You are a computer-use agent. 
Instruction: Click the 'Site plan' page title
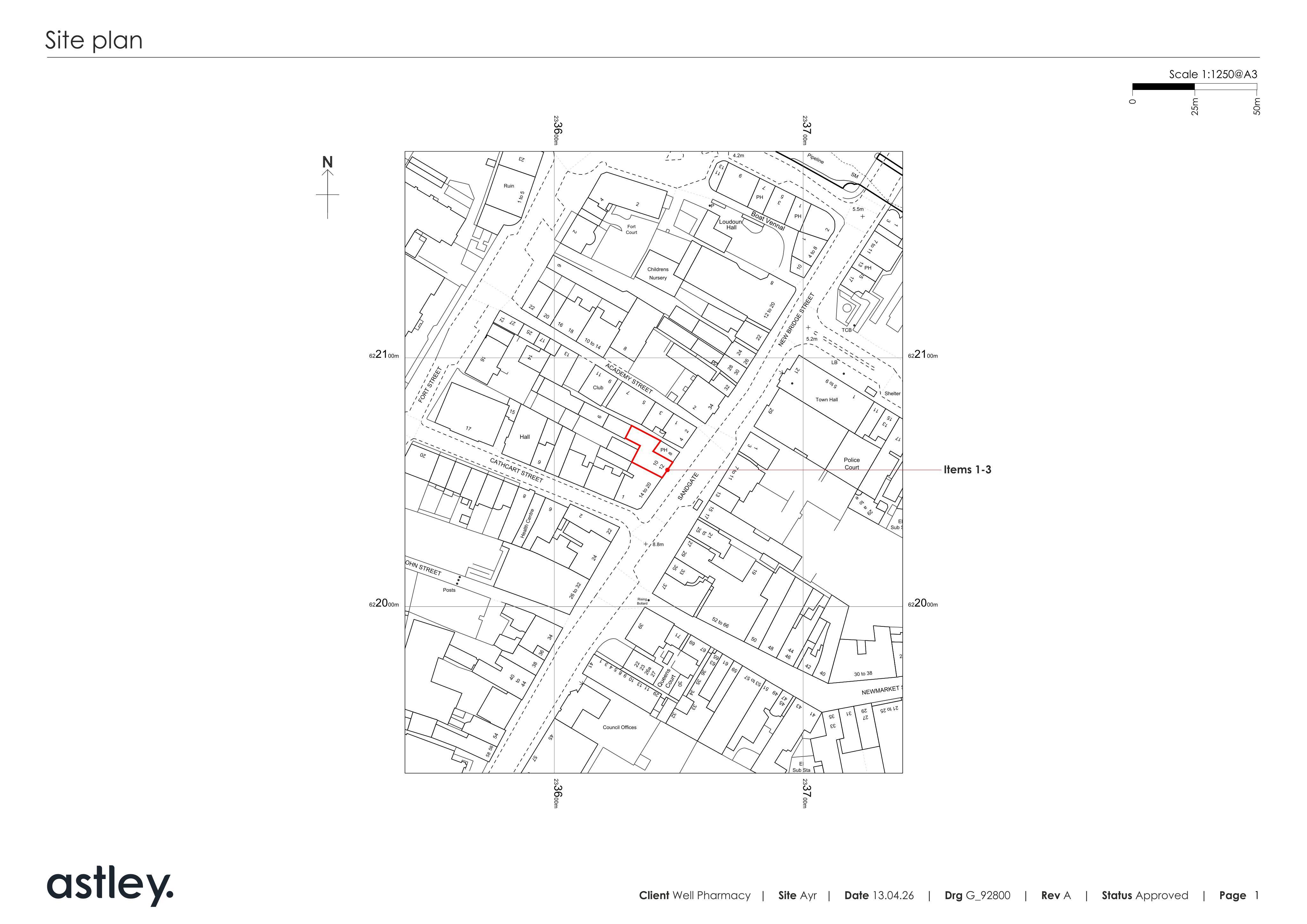pyautogui.click(x=94, y=41)
